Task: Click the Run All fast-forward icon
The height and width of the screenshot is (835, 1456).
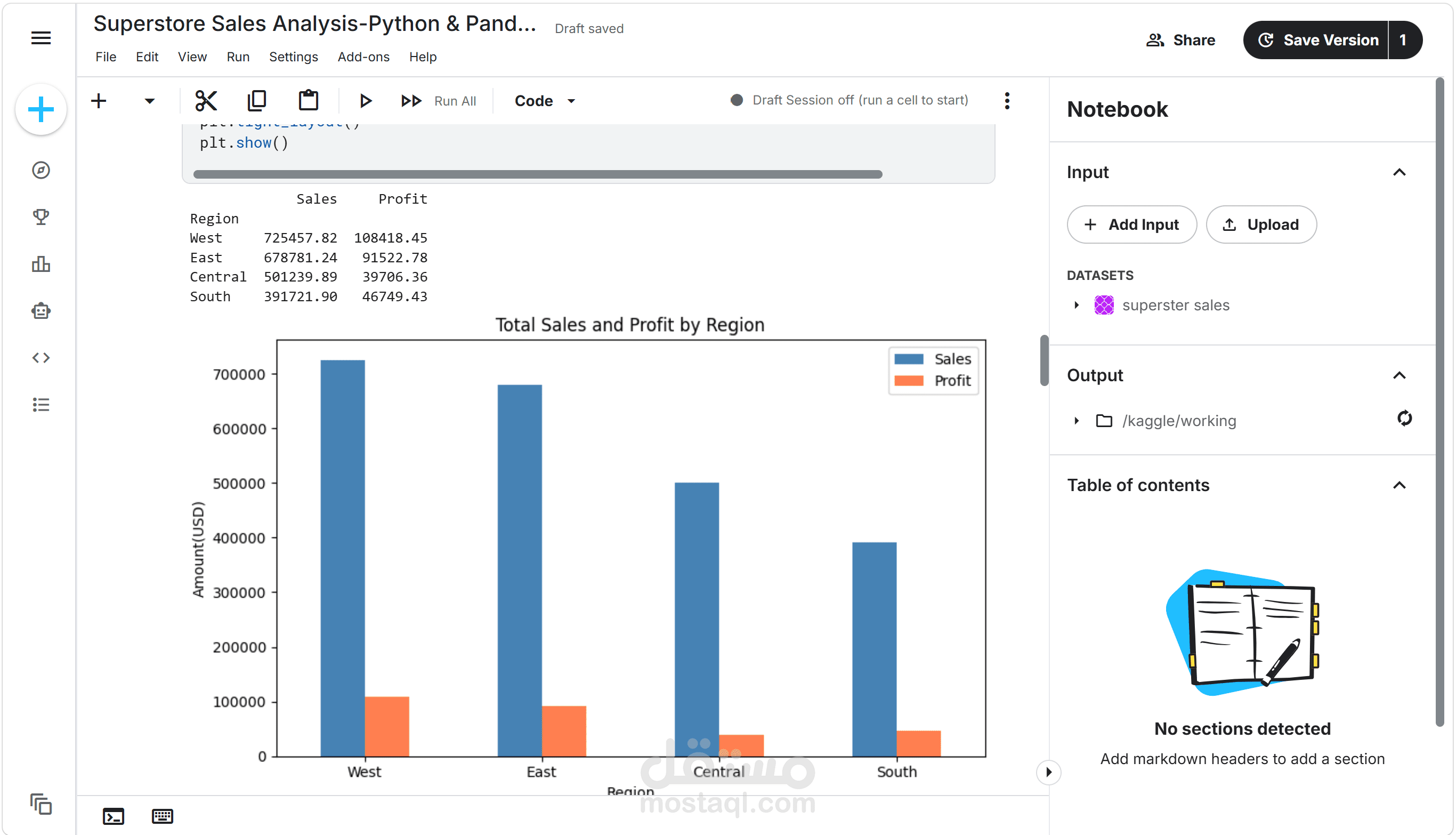Action: pyautogui.click(x=411, y=101)
